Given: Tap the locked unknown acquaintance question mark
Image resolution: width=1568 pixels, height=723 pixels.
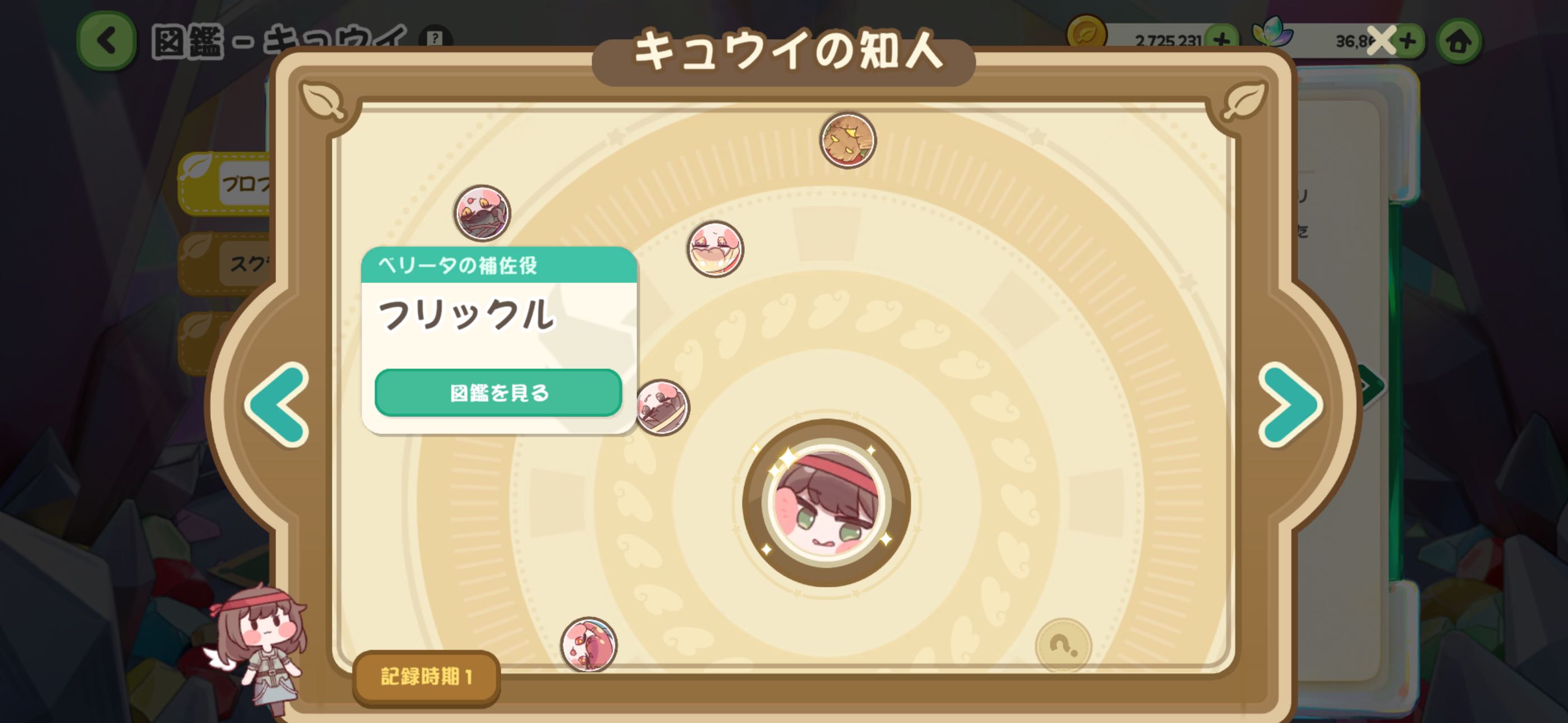Looking at the screenshot, I should 1063,645.
